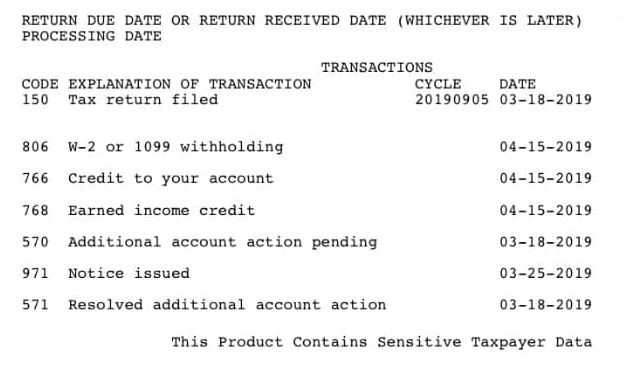Select code 150 Tax return filed
This screenshot has width=640, height=366.
point(120,100)
